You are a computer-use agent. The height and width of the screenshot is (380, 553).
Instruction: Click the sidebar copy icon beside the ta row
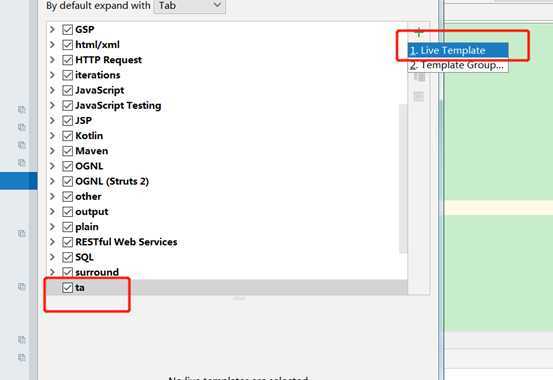(22, 286)
